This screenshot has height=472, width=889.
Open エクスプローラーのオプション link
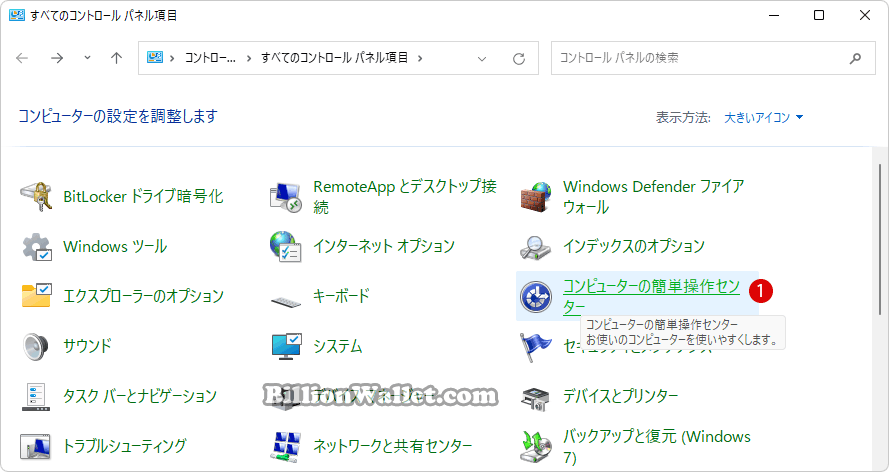click(x=143, y=296)
